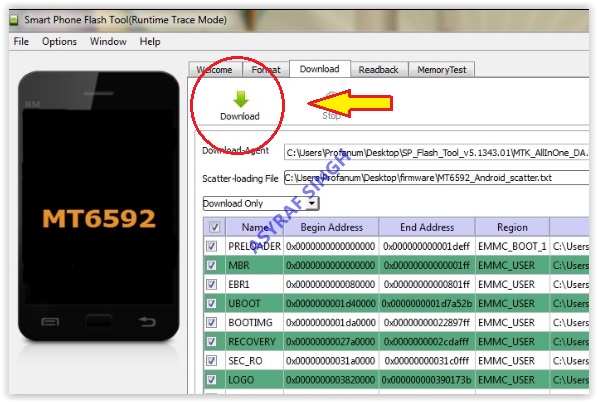Image resolution: width=597 pixels, height=402 pixels.
Task: Click end address 0x0000000022897ff
Action: [426, 322]
